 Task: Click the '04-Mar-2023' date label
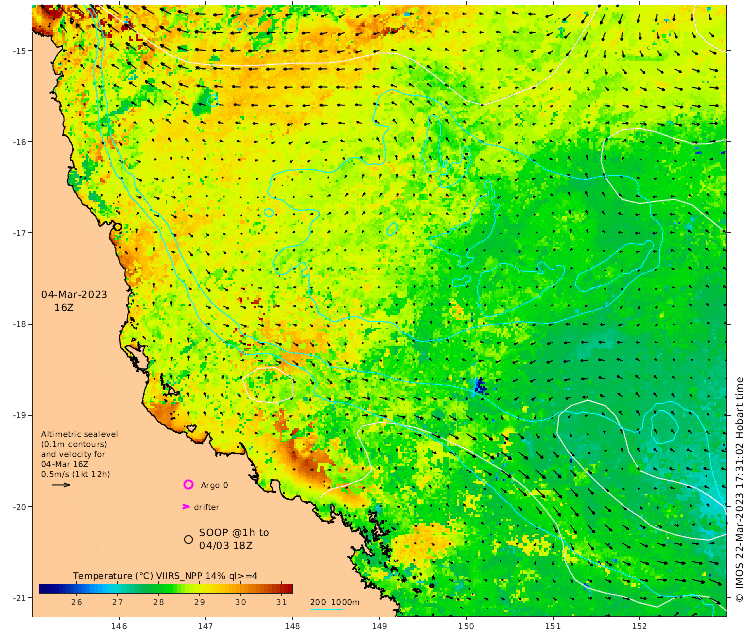coord(74,294)
